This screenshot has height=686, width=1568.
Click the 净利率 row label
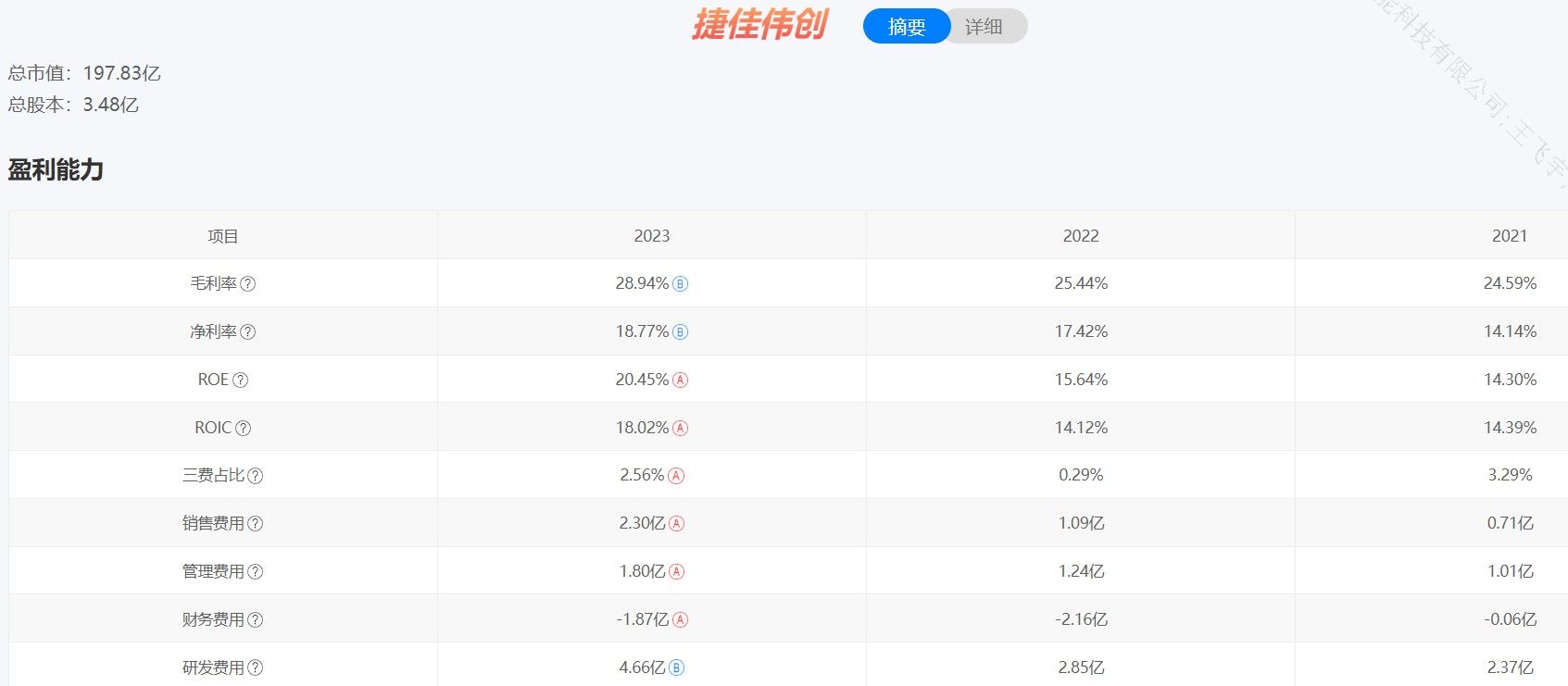(x=214, y=331)
